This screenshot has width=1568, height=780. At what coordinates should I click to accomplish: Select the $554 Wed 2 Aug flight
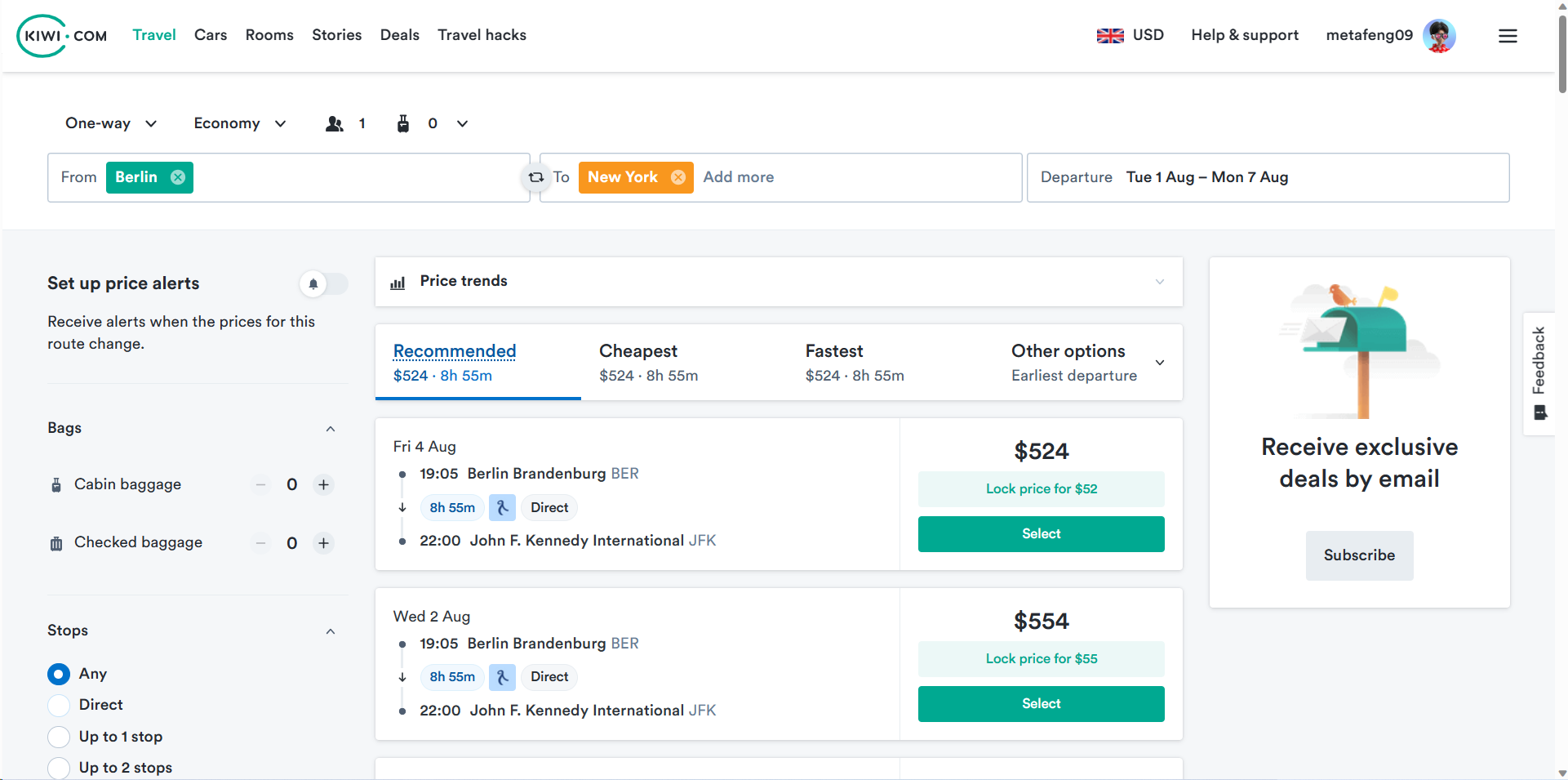point(1042,704)
